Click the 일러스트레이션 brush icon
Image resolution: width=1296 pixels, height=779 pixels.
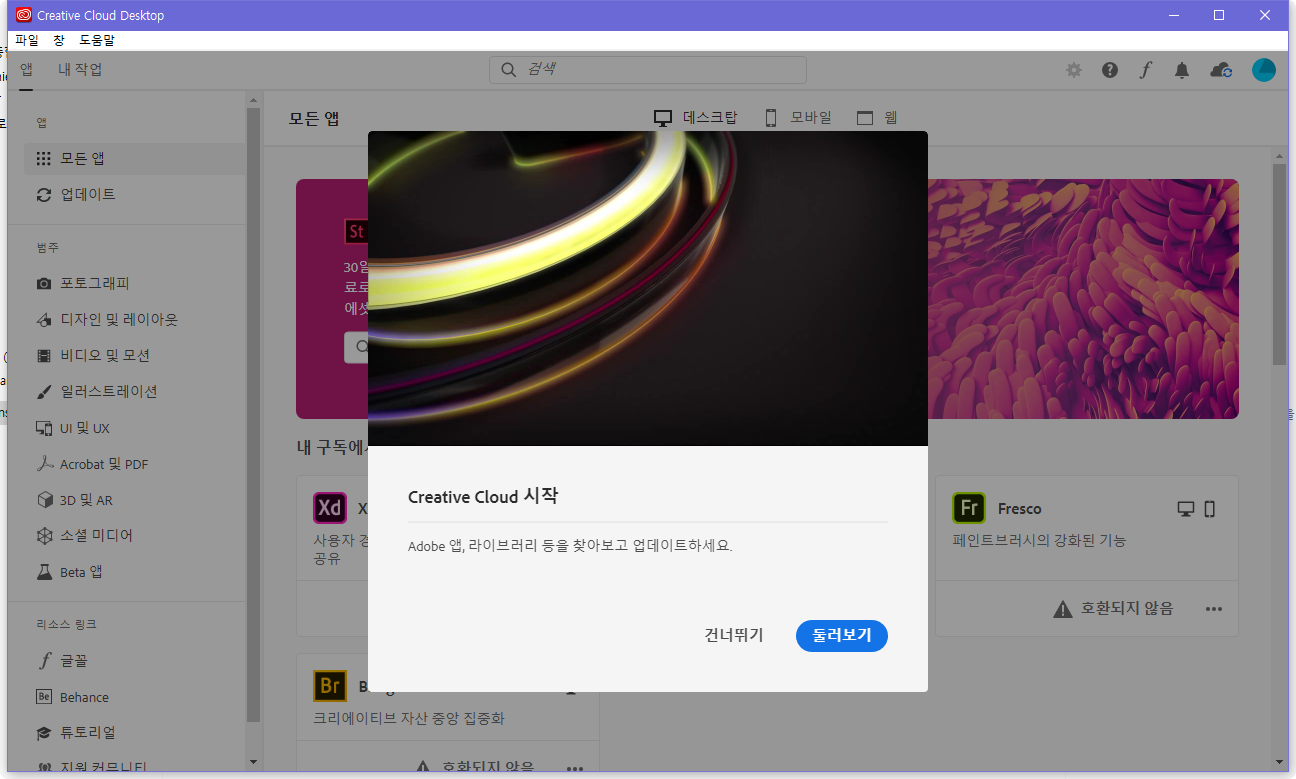click(x=44, y=391)
